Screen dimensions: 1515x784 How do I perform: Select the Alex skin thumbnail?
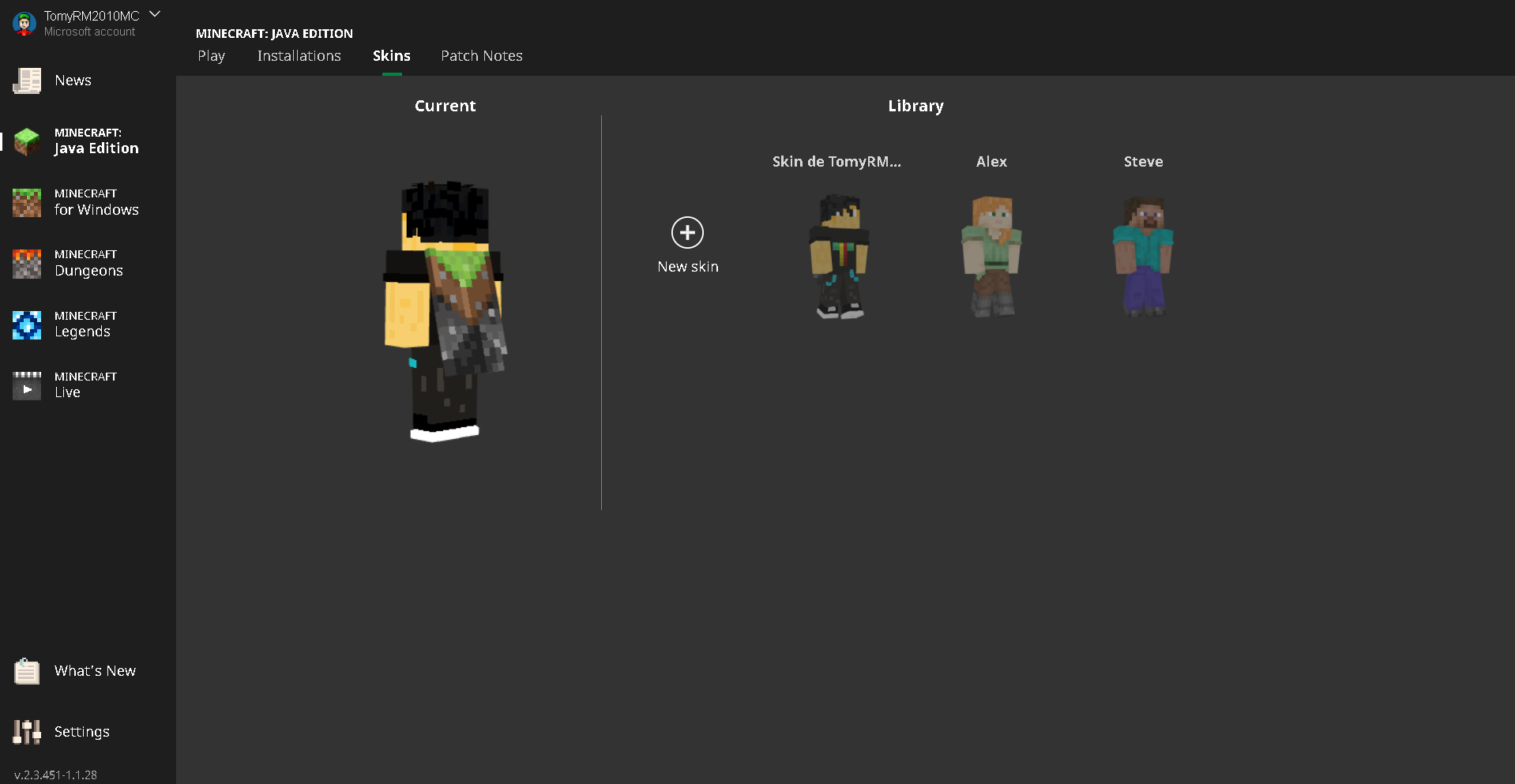pos(991,257)
